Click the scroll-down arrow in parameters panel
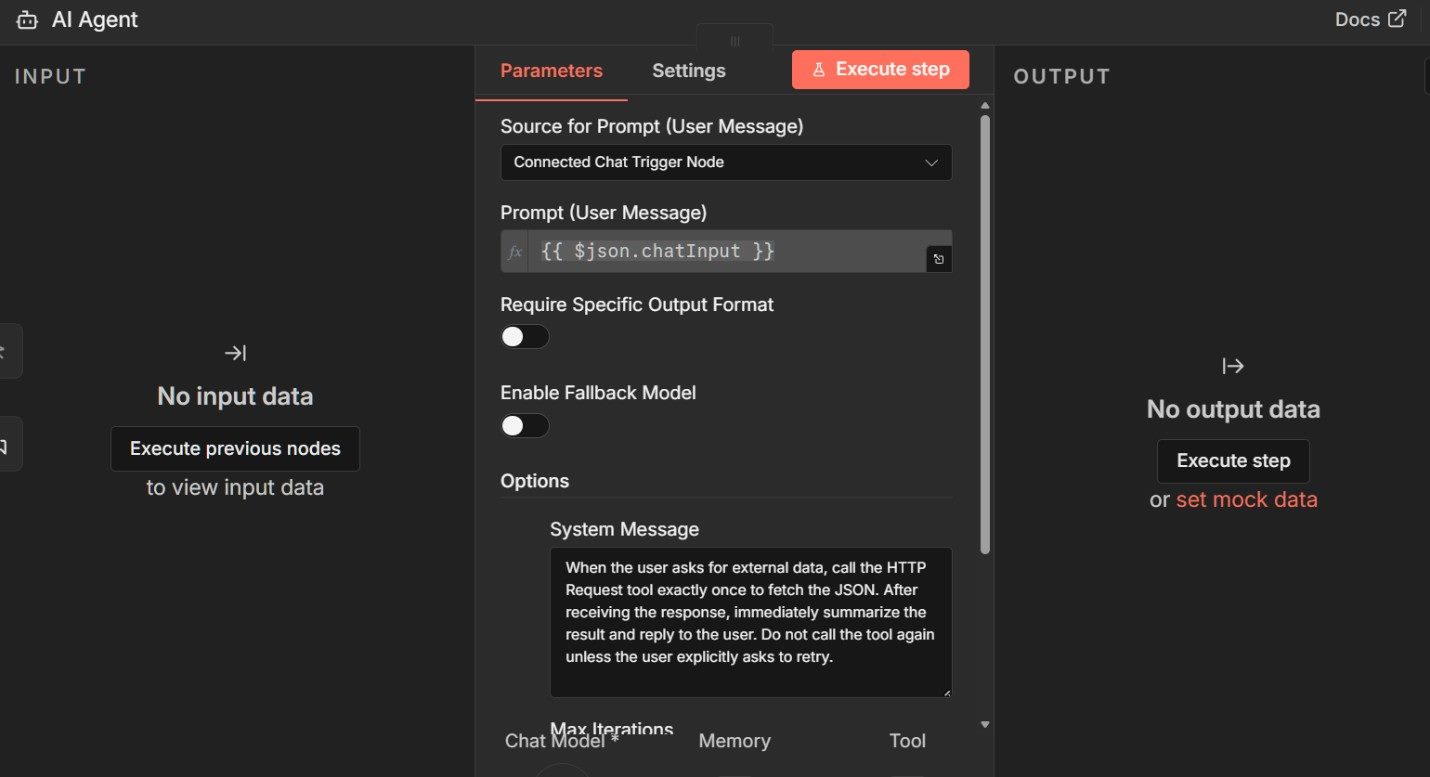This screenshot has height=777, width=1430. [985, 724]
